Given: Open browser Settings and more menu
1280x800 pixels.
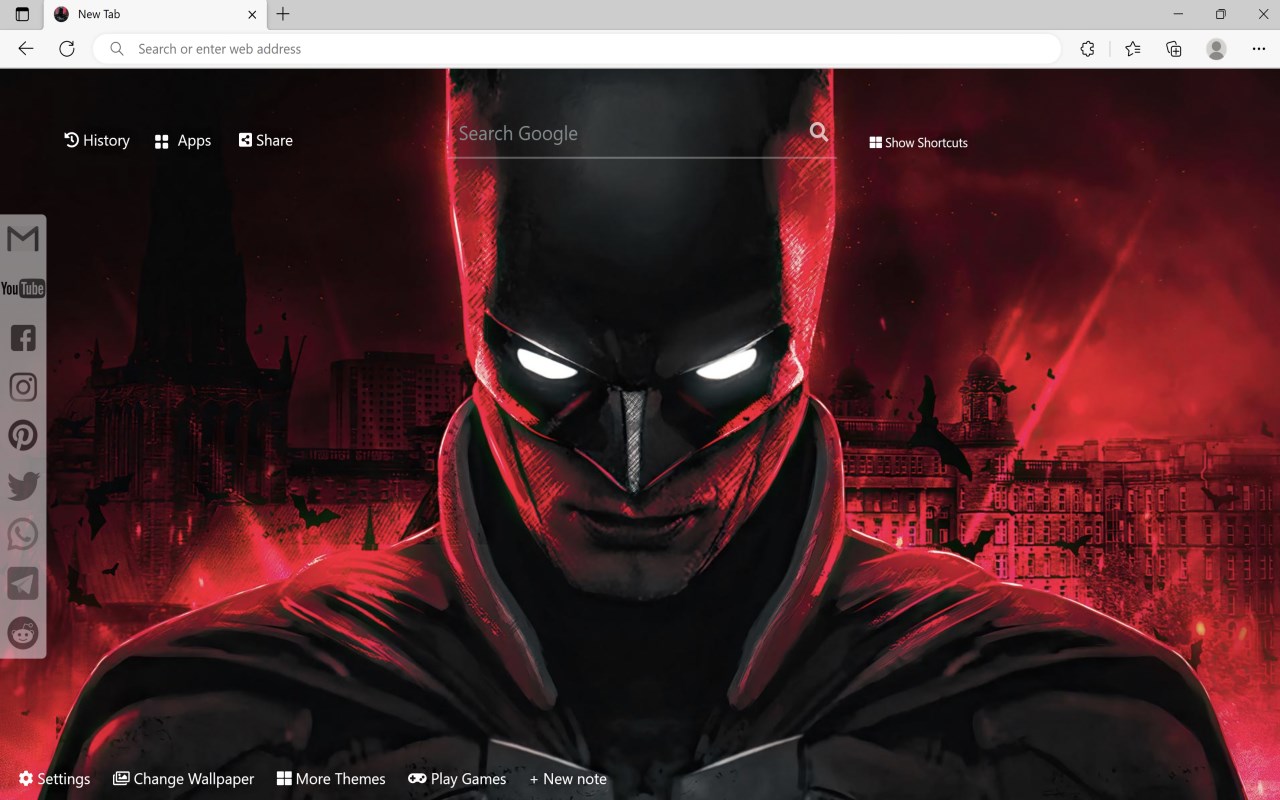Looking at the screenshot, I should [x=1258, y=49].
